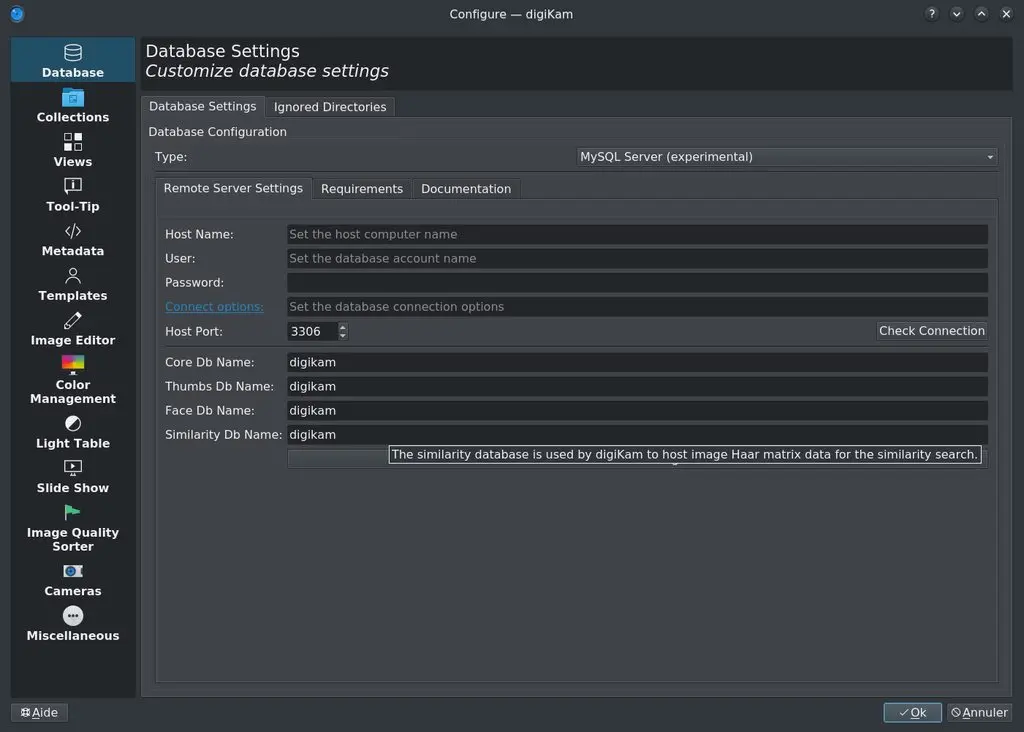
Task: Select the Collections sidebar icon
Action: click(x=72, y=105)
